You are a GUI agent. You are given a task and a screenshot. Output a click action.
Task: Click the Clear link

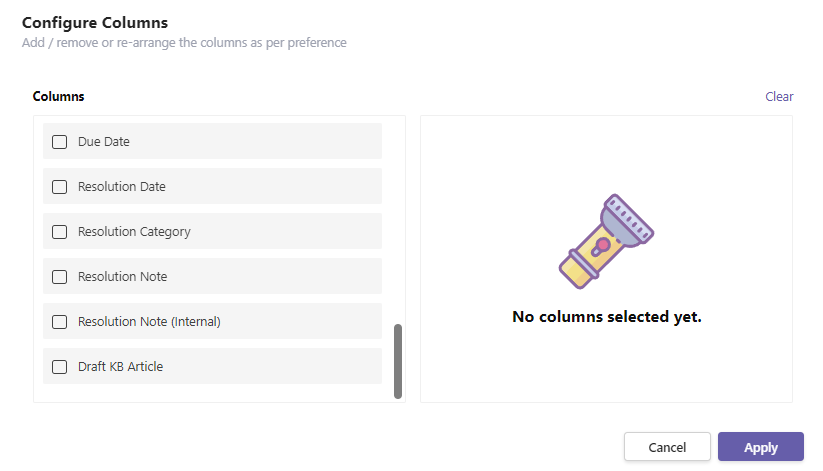(x=779, y=97)
